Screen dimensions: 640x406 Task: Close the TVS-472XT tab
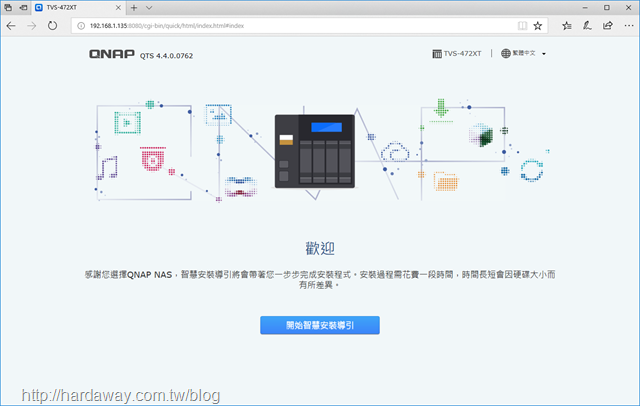118,7
